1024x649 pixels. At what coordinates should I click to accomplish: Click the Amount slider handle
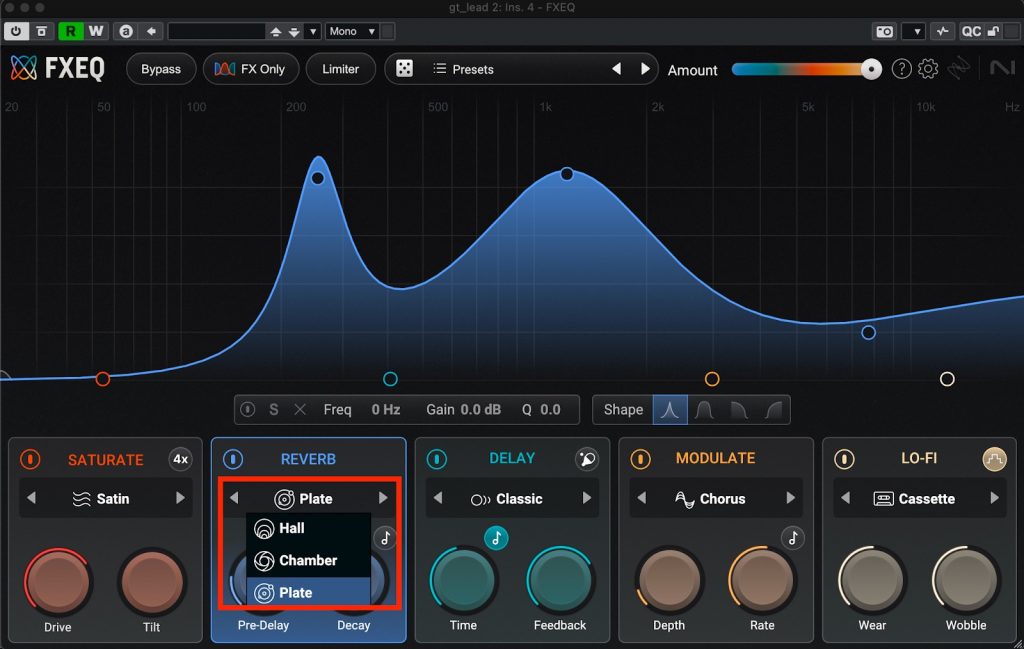pyautogui.click(x=871, y=69)
